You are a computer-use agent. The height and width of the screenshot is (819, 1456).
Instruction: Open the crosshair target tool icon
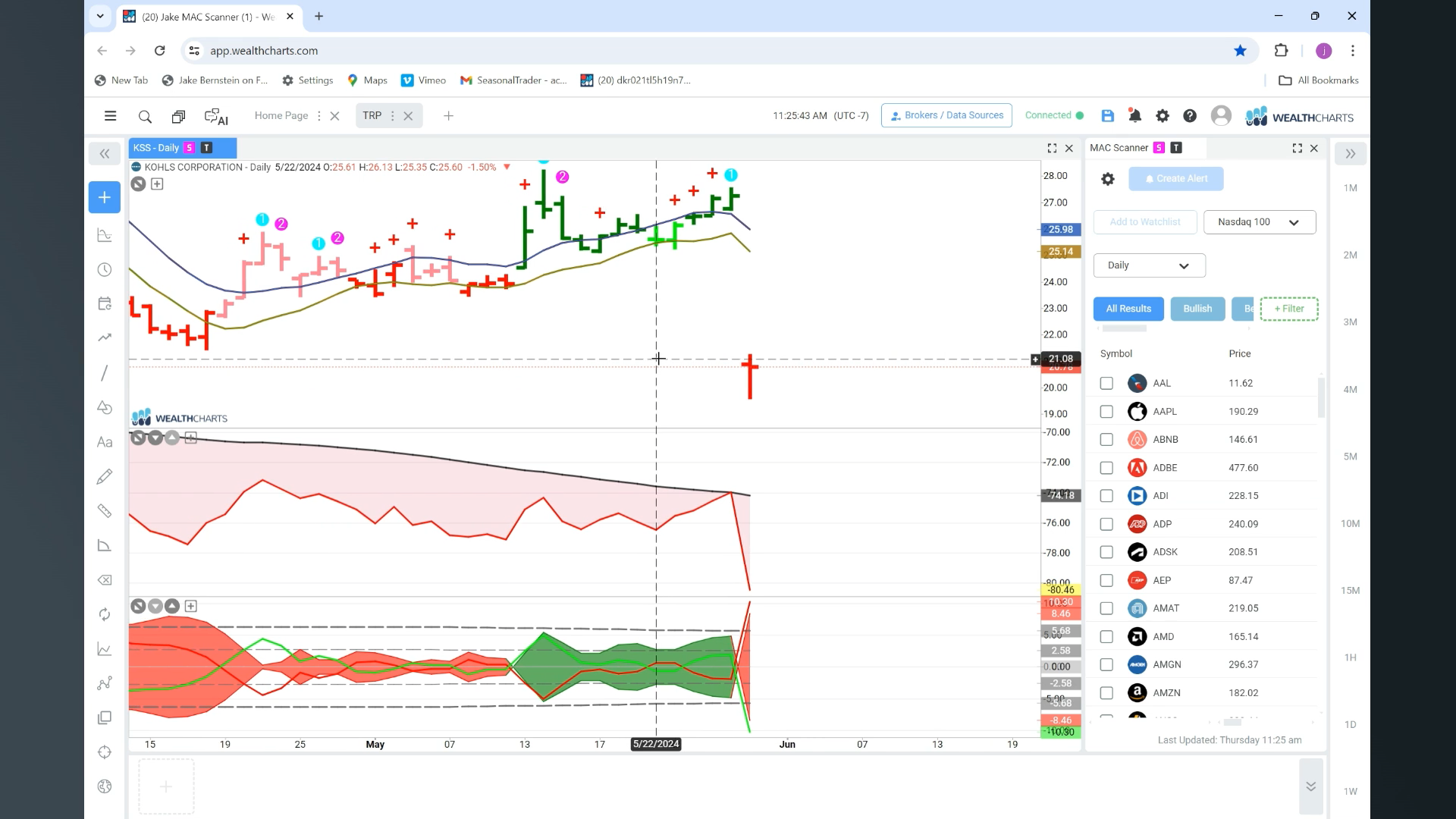click(105, 752)
